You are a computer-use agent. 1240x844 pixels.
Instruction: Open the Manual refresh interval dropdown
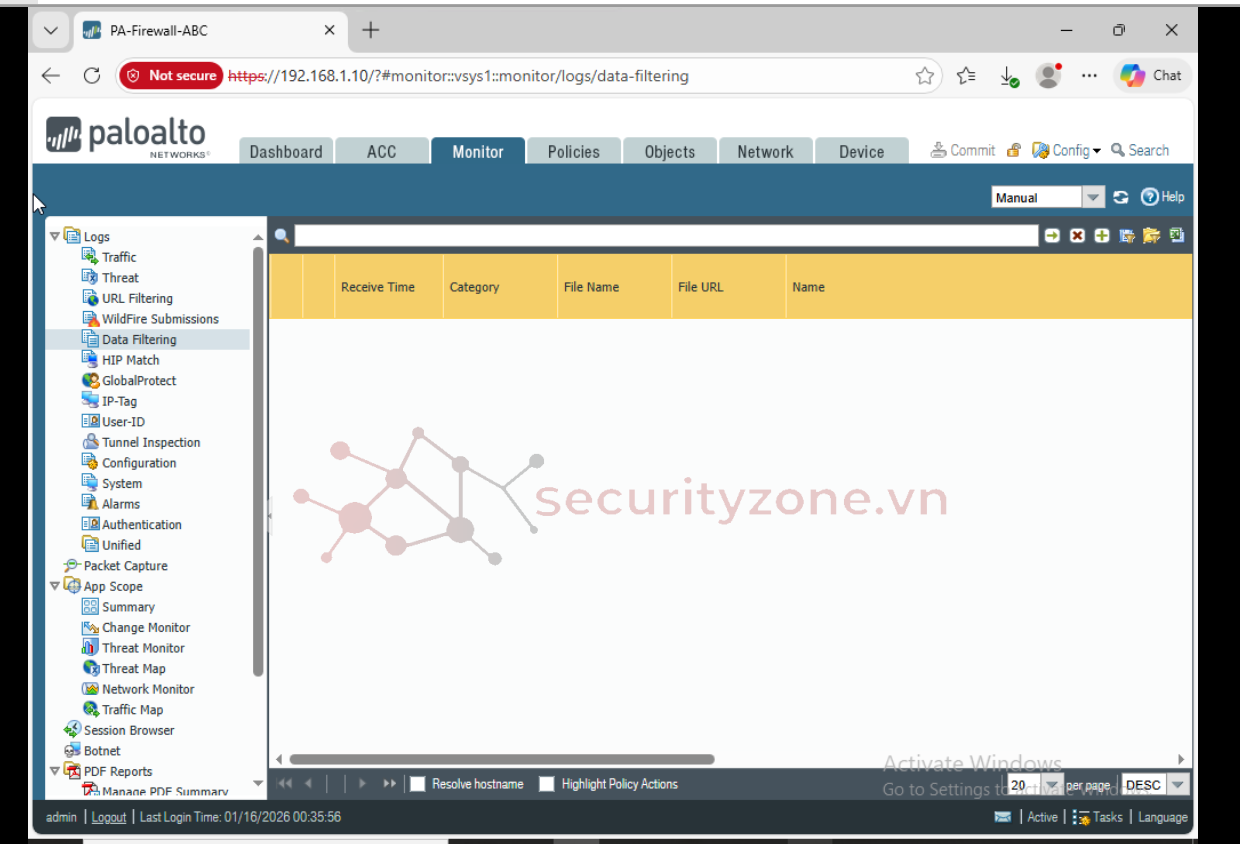coord(1093,198)
